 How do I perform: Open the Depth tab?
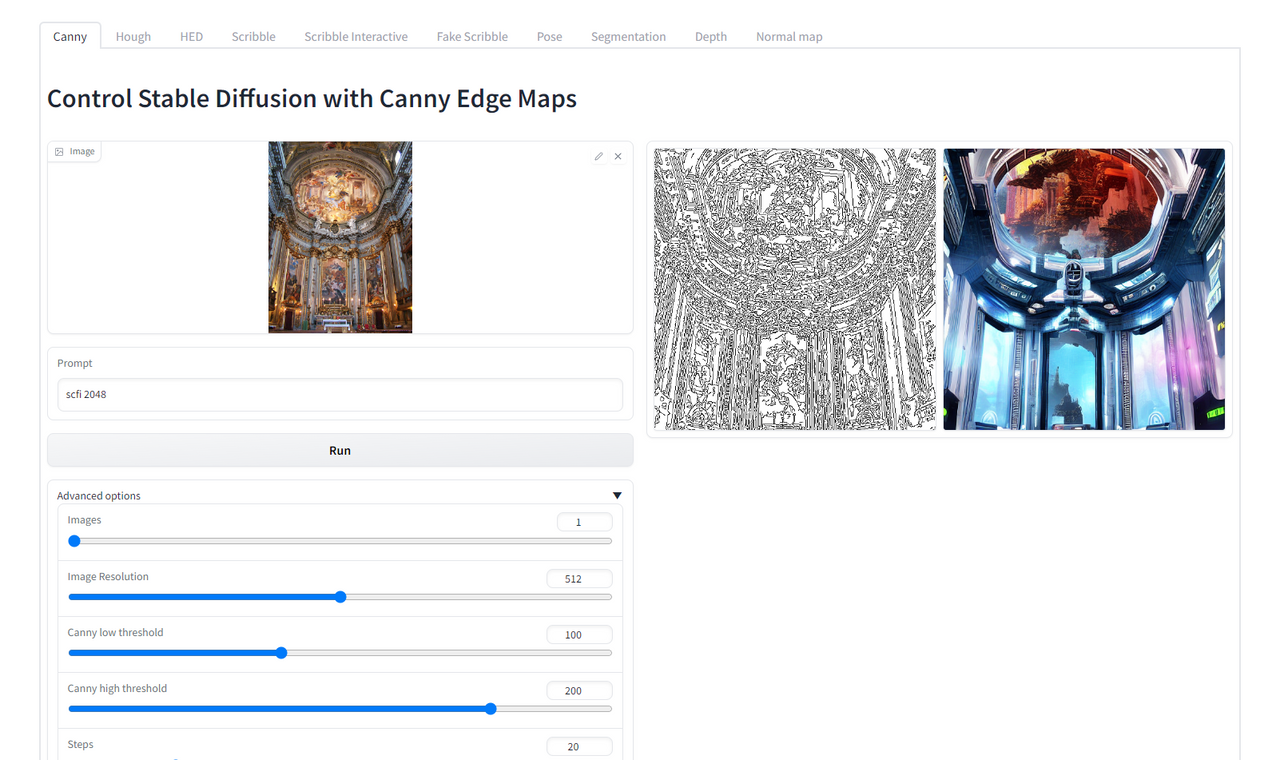[x=711, y=36]
